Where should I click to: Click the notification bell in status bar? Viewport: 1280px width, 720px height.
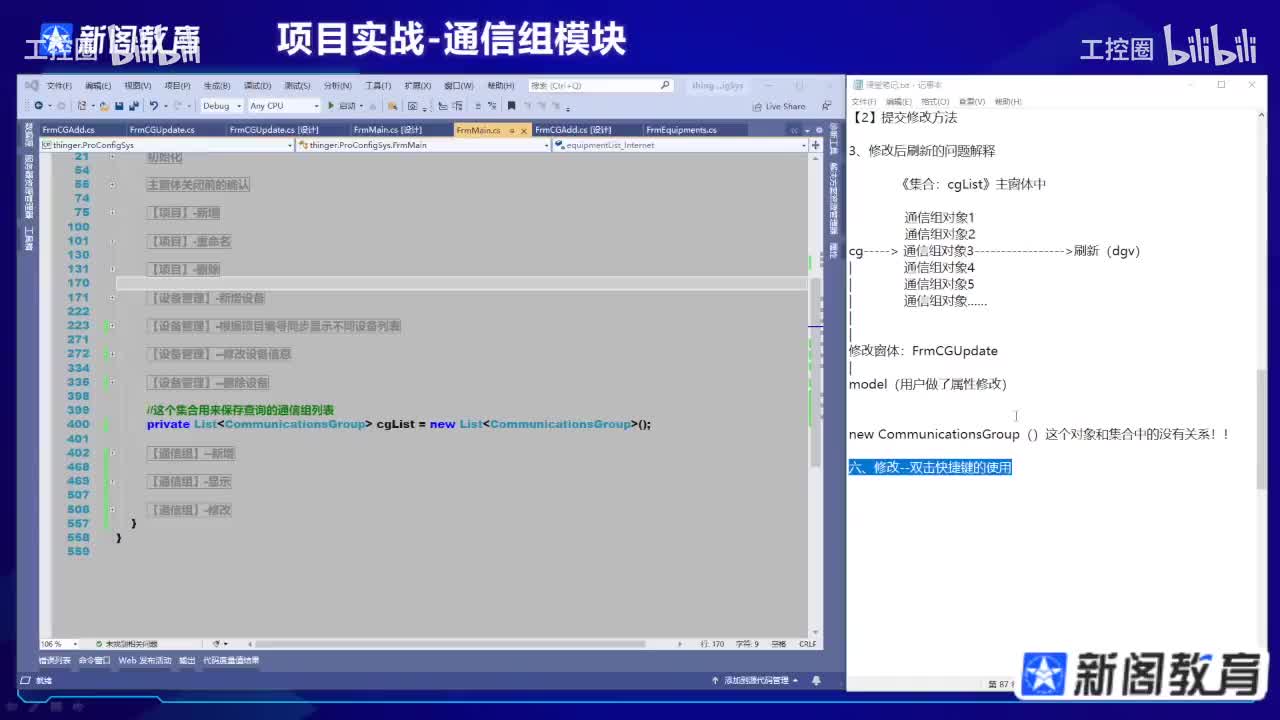(817, 680)
